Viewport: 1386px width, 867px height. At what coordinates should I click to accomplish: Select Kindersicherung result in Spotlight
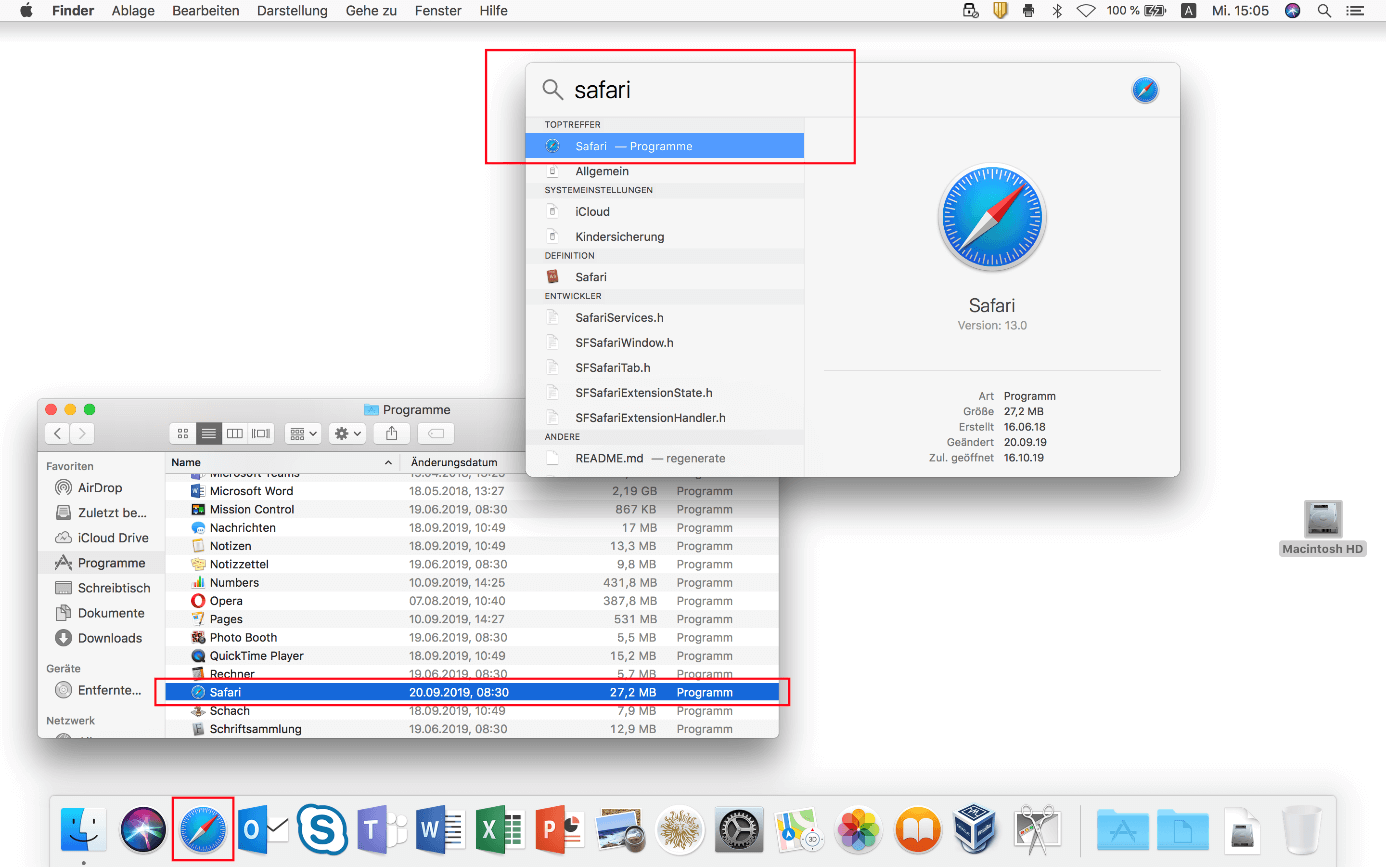pos(665,237)
